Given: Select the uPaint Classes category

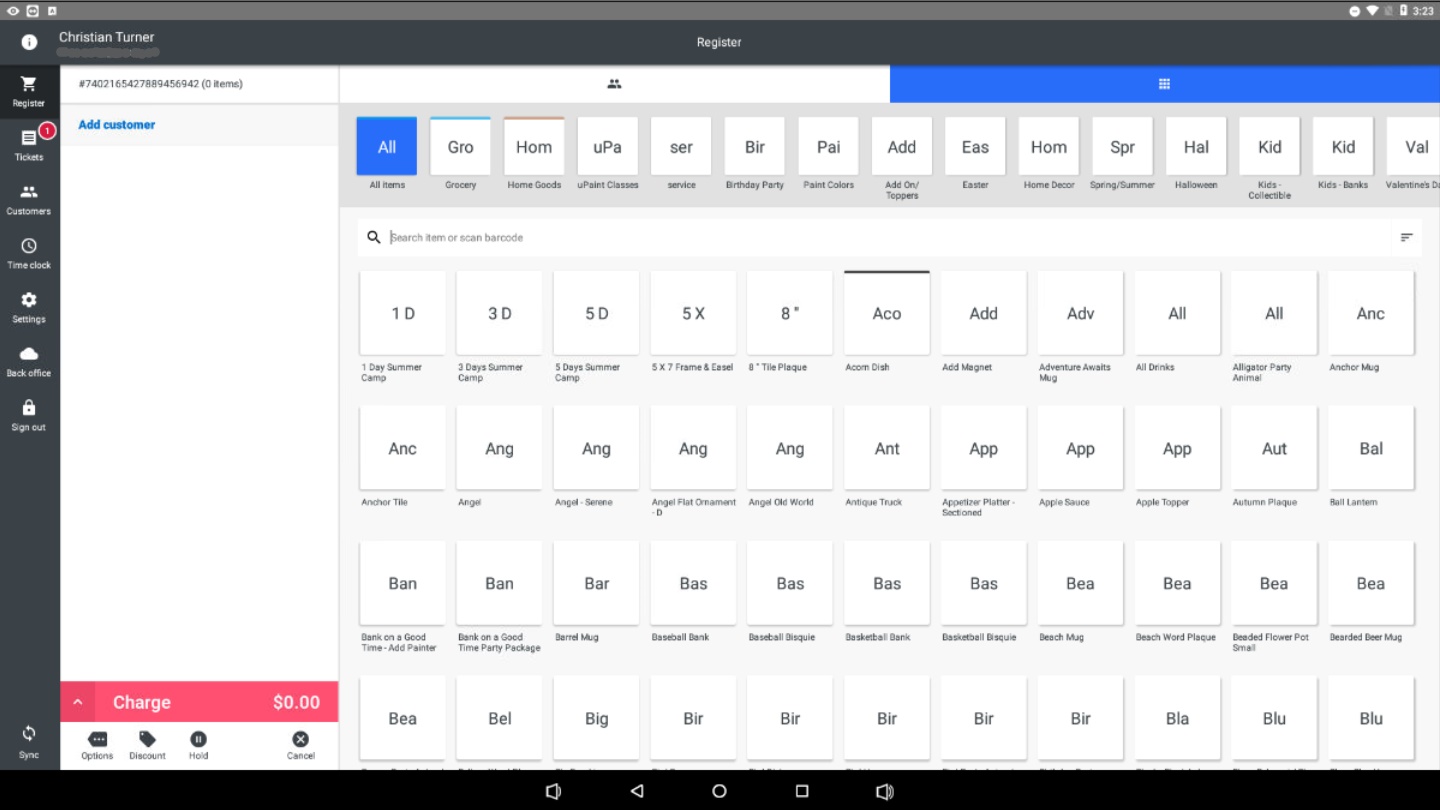Looking at the screenshot, I should tap(608, 153).
